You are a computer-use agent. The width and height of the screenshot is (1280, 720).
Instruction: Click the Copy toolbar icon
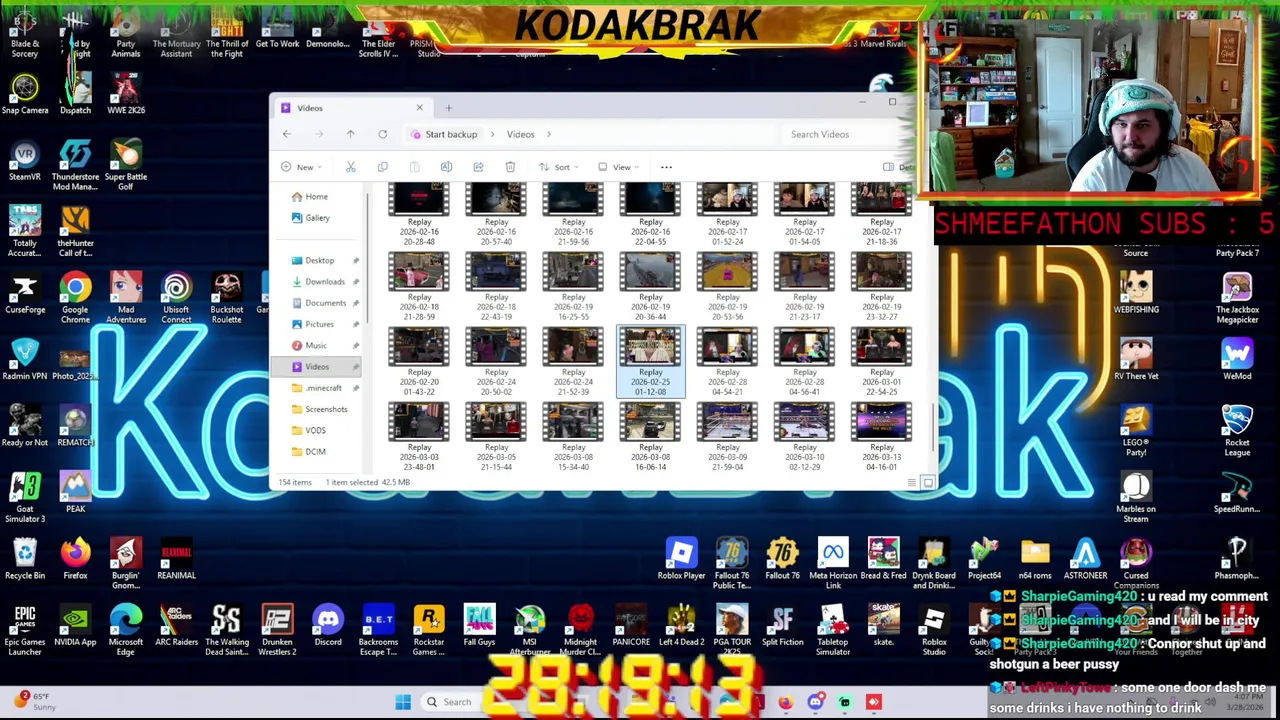[x=382, y=167]
